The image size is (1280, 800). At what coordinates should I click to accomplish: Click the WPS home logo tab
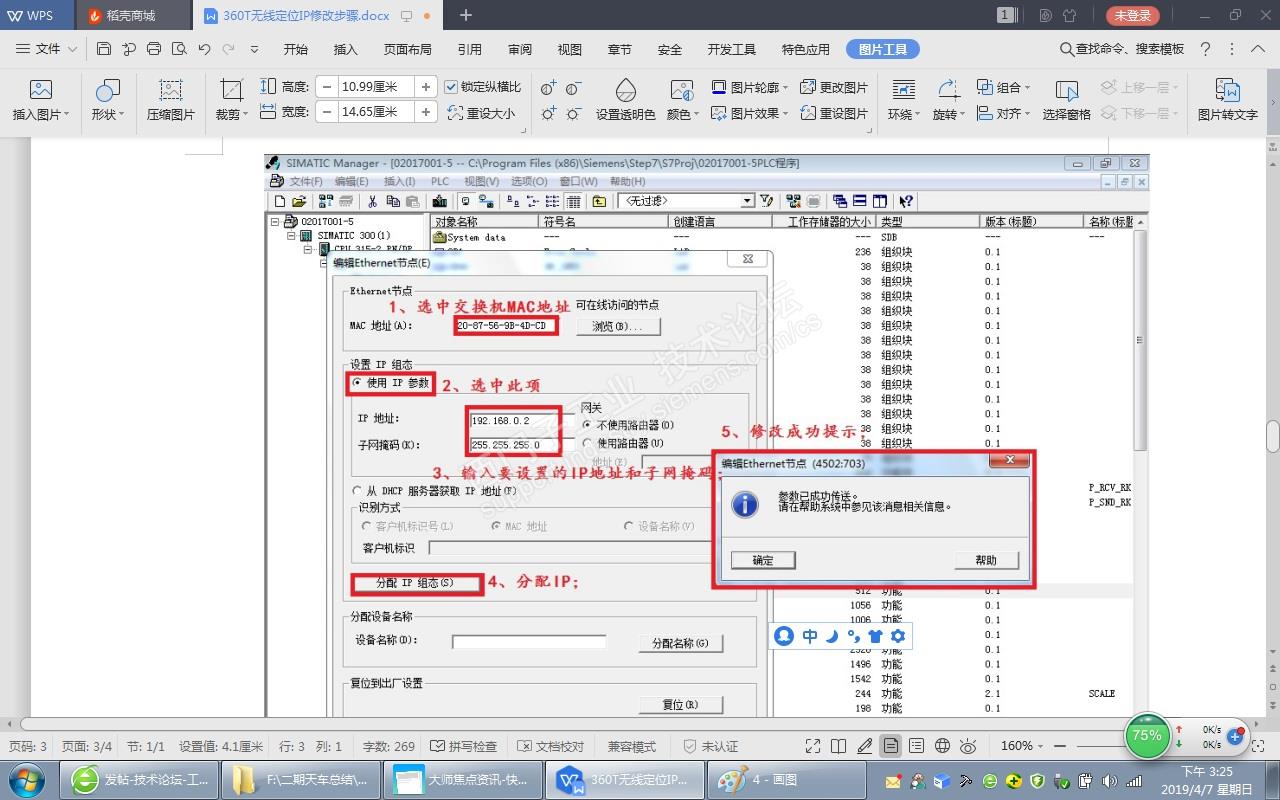pos(38,15)
